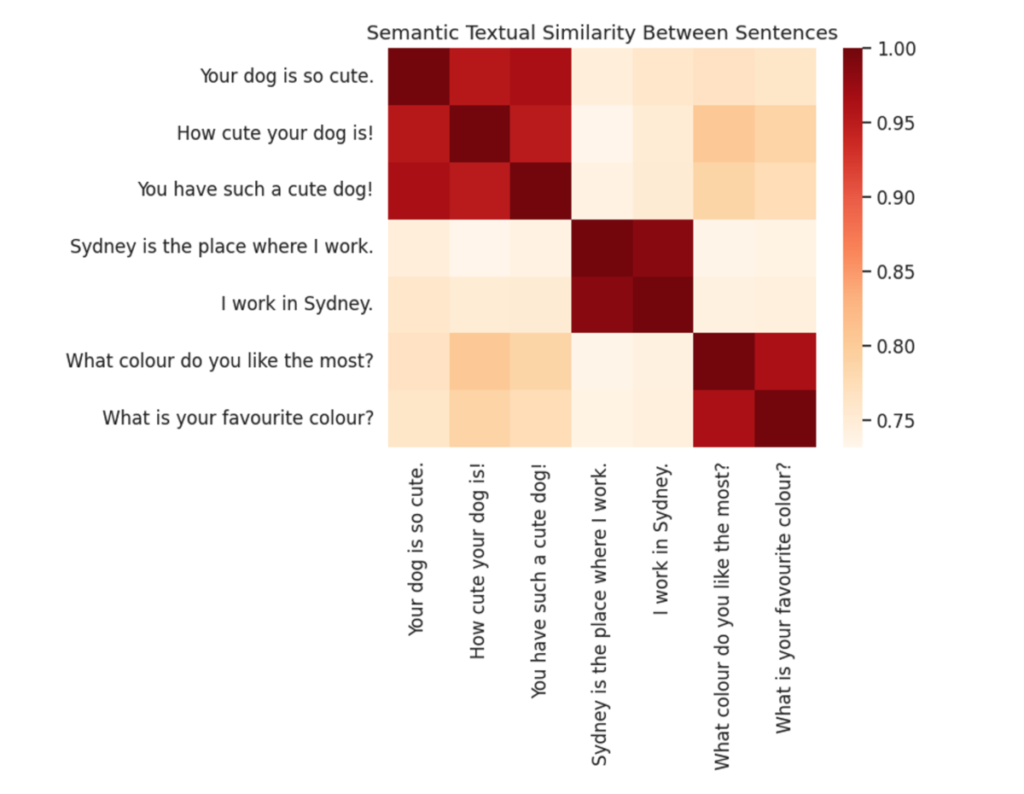Select the y-axis label 'How cute your dog is!'
1024x794 pixels.
click(x=275, y=133)
